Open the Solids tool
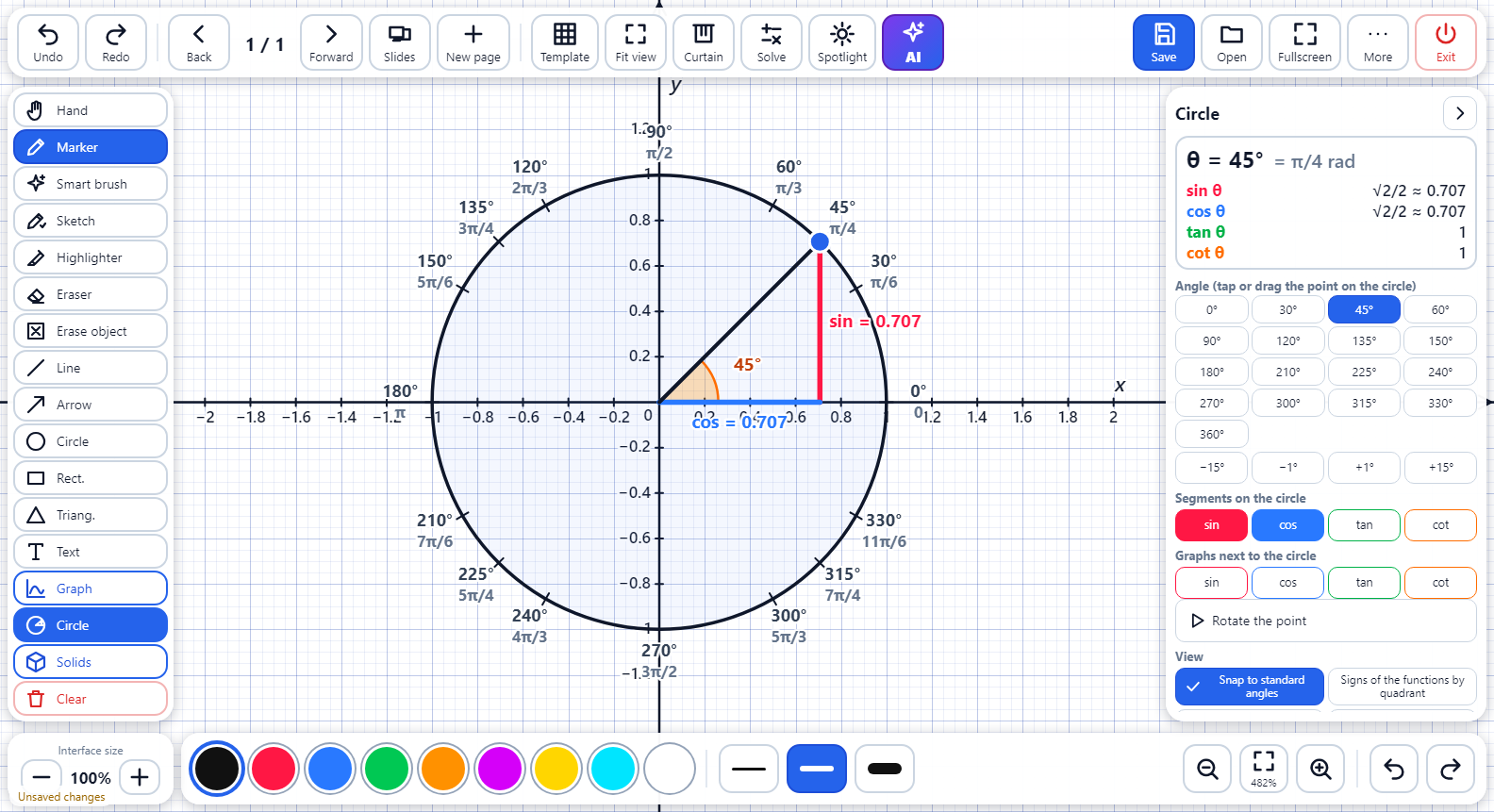This screenshot has height=812, width=1494. pyautogui.click(x=91, y=662)
